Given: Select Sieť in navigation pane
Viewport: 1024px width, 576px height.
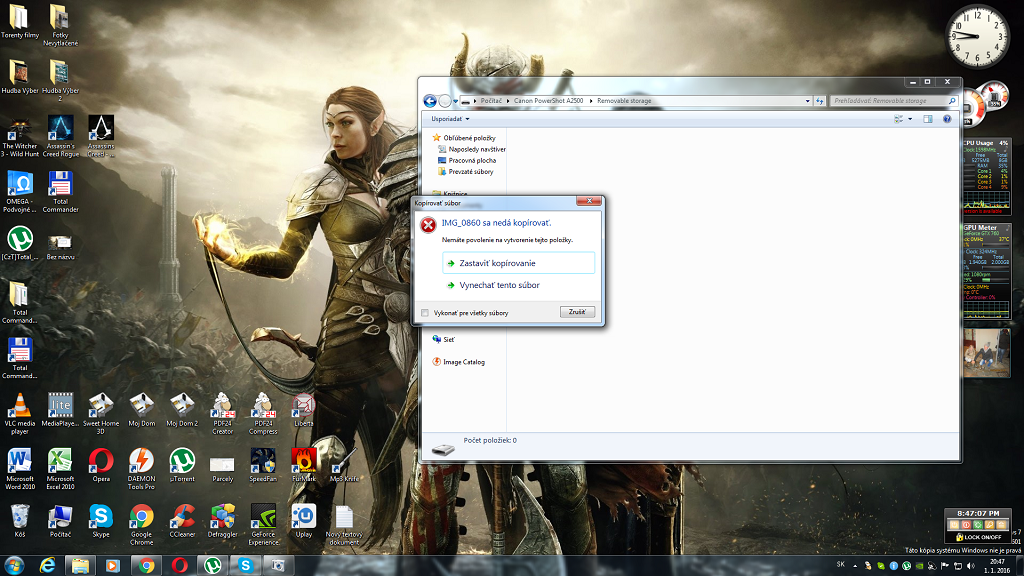Looking at the screenshot, I should 443,340.
